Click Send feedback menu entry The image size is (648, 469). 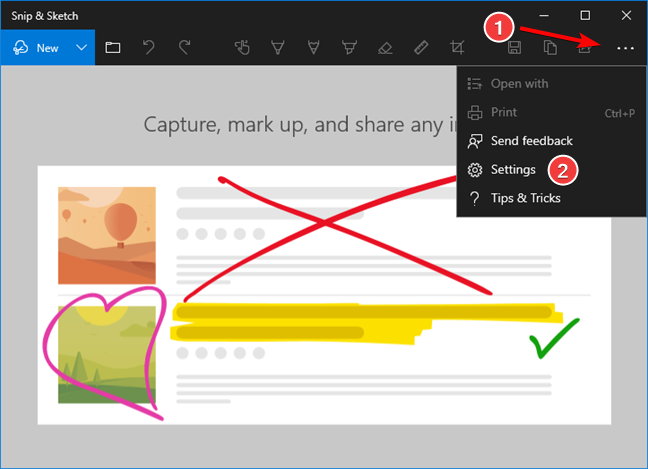tap(531, 141)
